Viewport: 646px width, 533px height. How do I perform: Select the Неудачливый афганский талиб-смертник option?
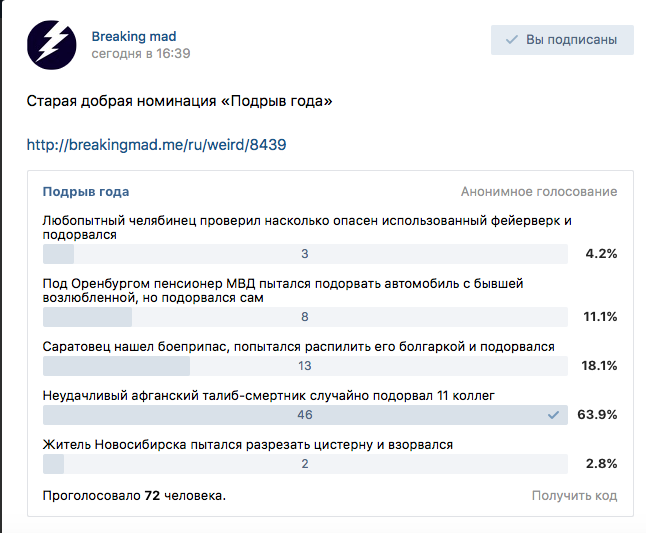tap(269, 396)
